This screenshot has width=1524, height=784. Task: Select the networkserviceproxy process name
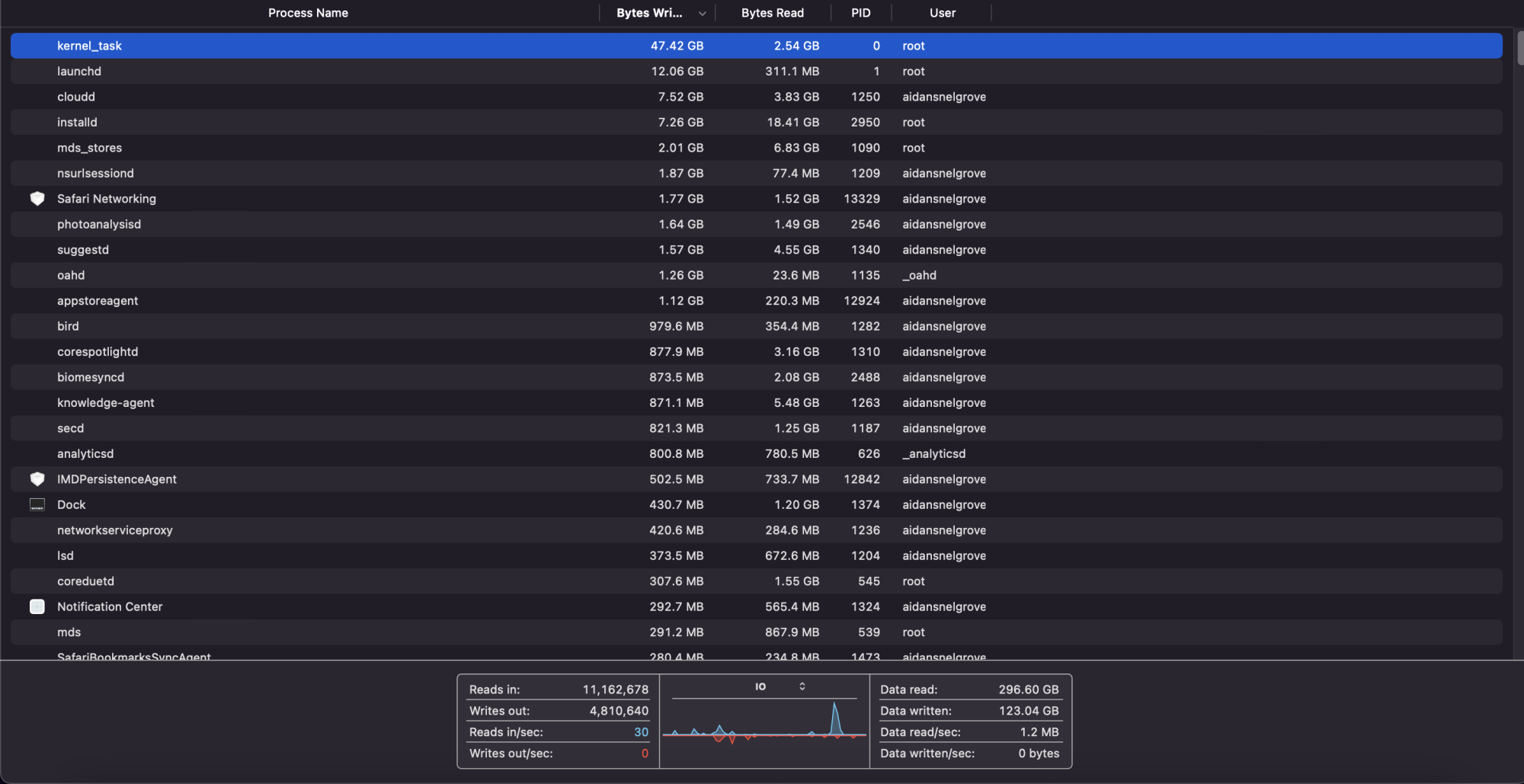[115, 530]
